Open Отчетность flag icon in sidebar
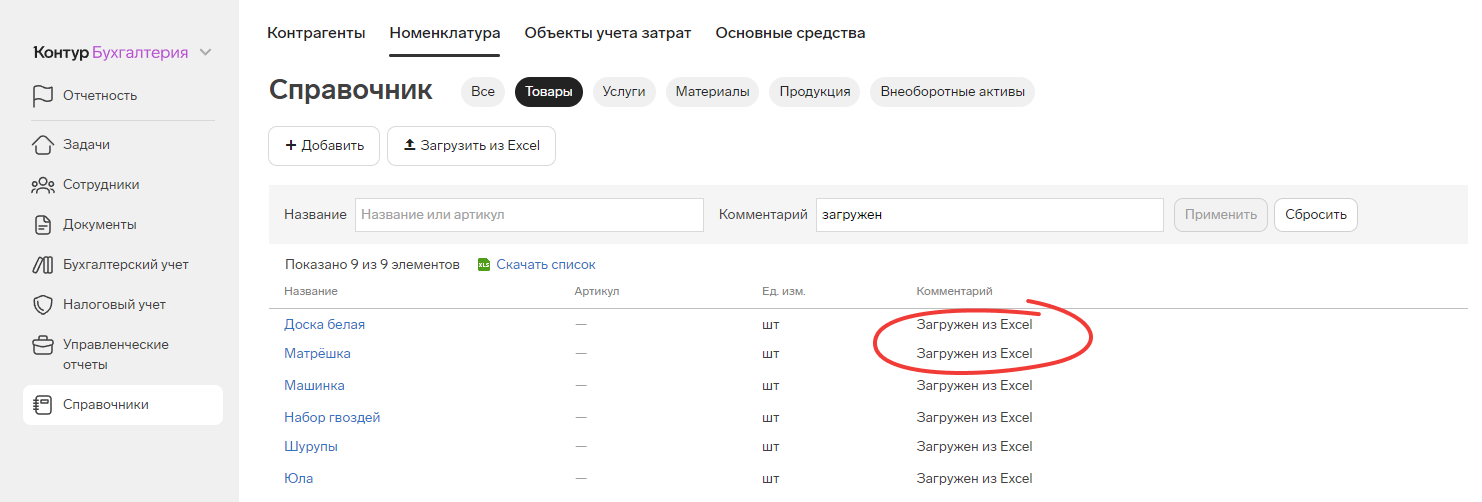The image size is (1482, 502). [x=42, y=96]
